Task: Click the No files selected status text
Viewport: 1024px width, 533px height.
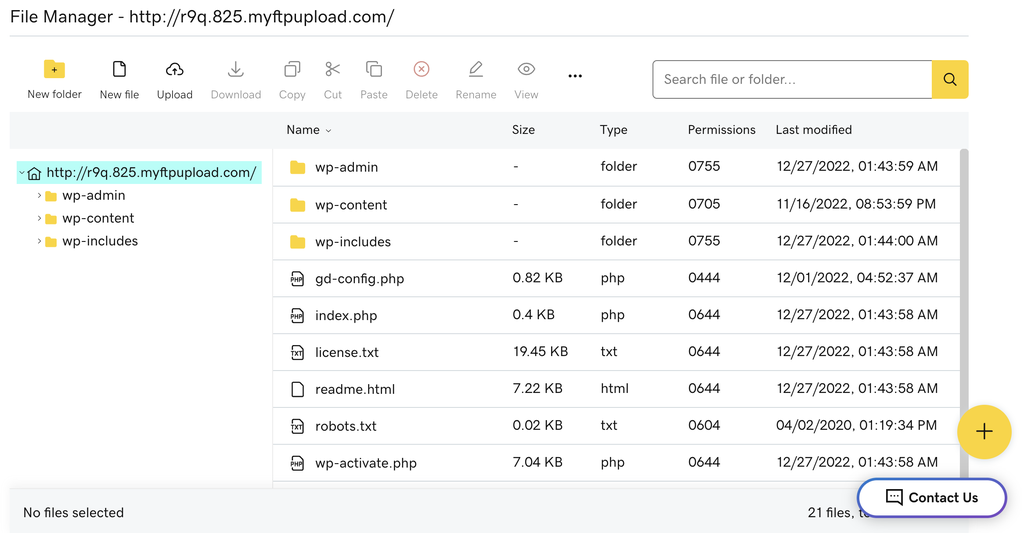Action: 73,513
